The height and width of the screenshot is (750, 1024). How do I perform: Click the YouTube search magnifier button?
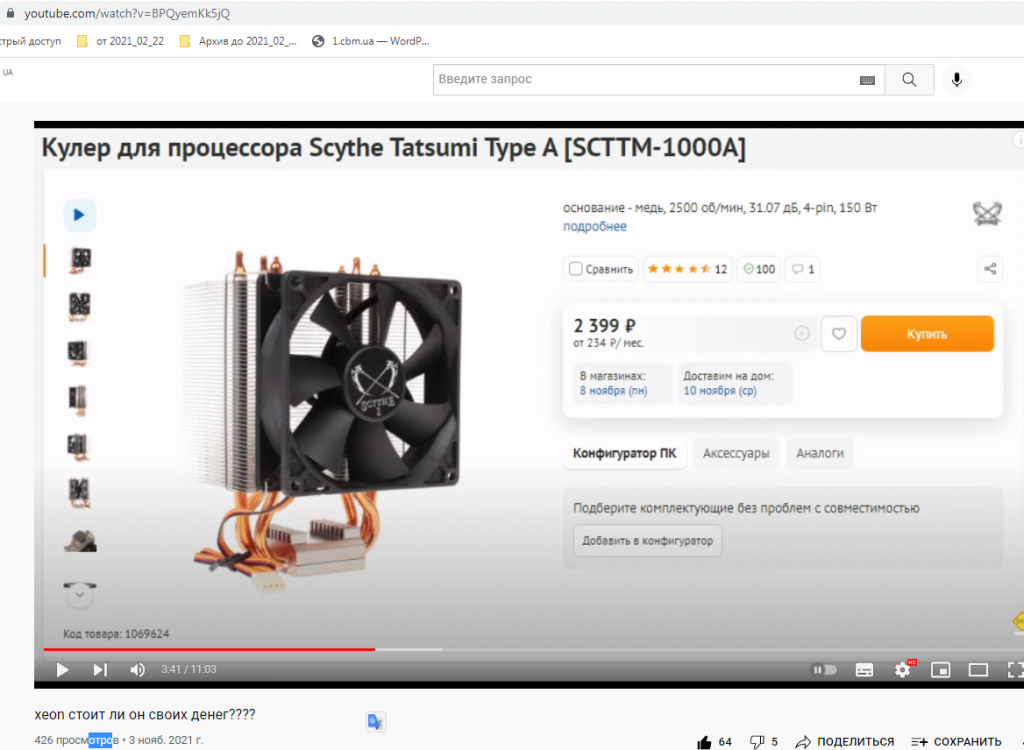pos(909,80)
